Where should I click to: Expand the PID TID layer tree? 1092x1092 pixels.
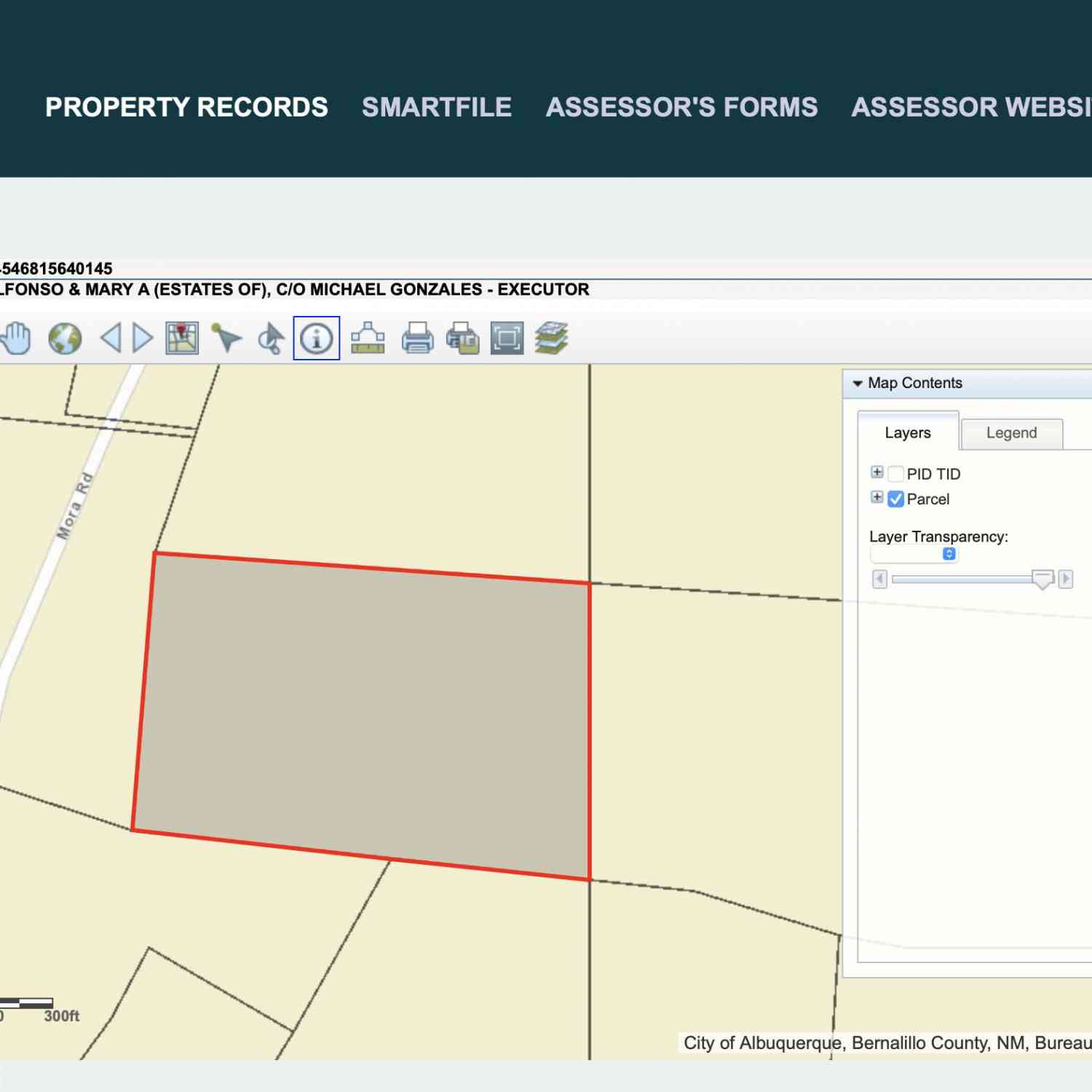point(877,472)
